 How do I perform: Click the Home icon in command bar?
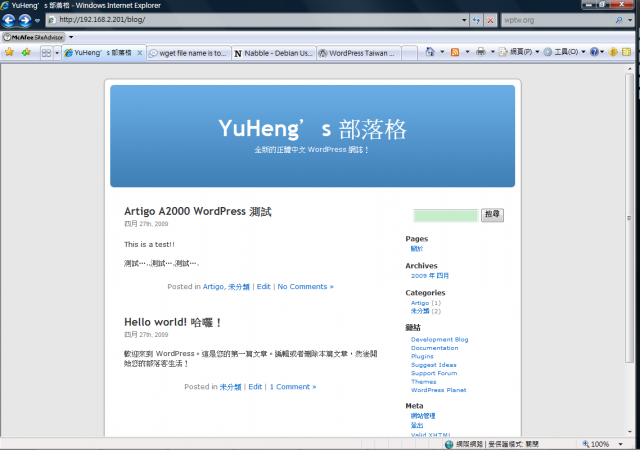430,52
